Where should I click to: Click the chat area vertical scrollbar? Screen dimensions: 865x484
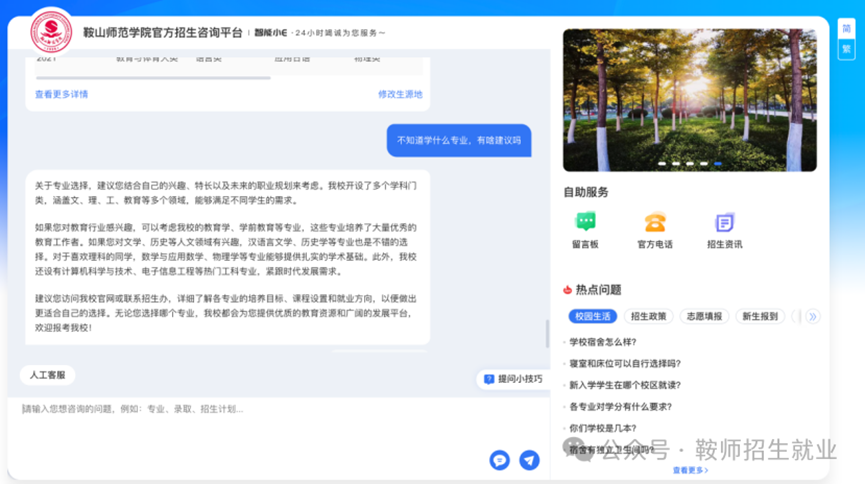pos(546,334)
